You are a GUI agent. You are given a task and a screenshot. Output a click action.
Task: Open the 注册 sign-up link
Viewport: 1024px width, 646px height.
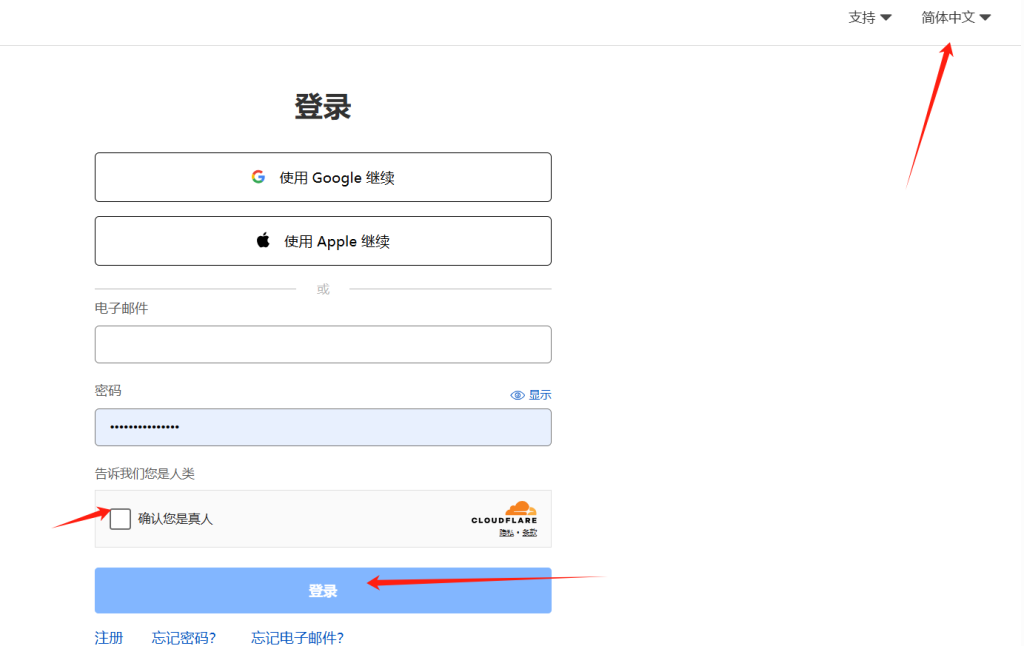(108, 638)
